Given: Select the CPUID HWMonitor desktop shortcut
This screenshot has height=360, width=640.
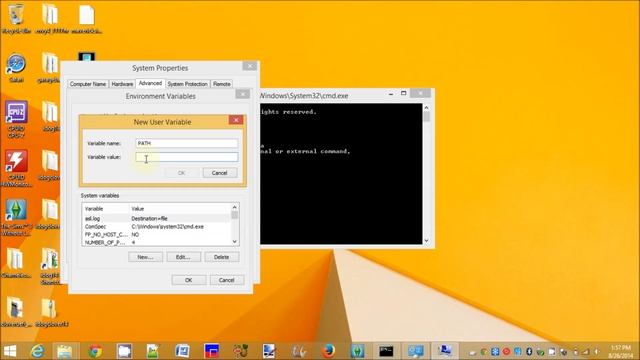Looking at the screenshot, I should tap(16, 168).
